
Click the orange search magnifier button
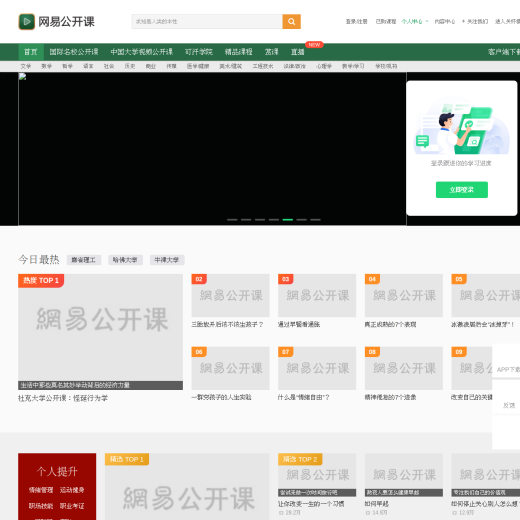292,22
